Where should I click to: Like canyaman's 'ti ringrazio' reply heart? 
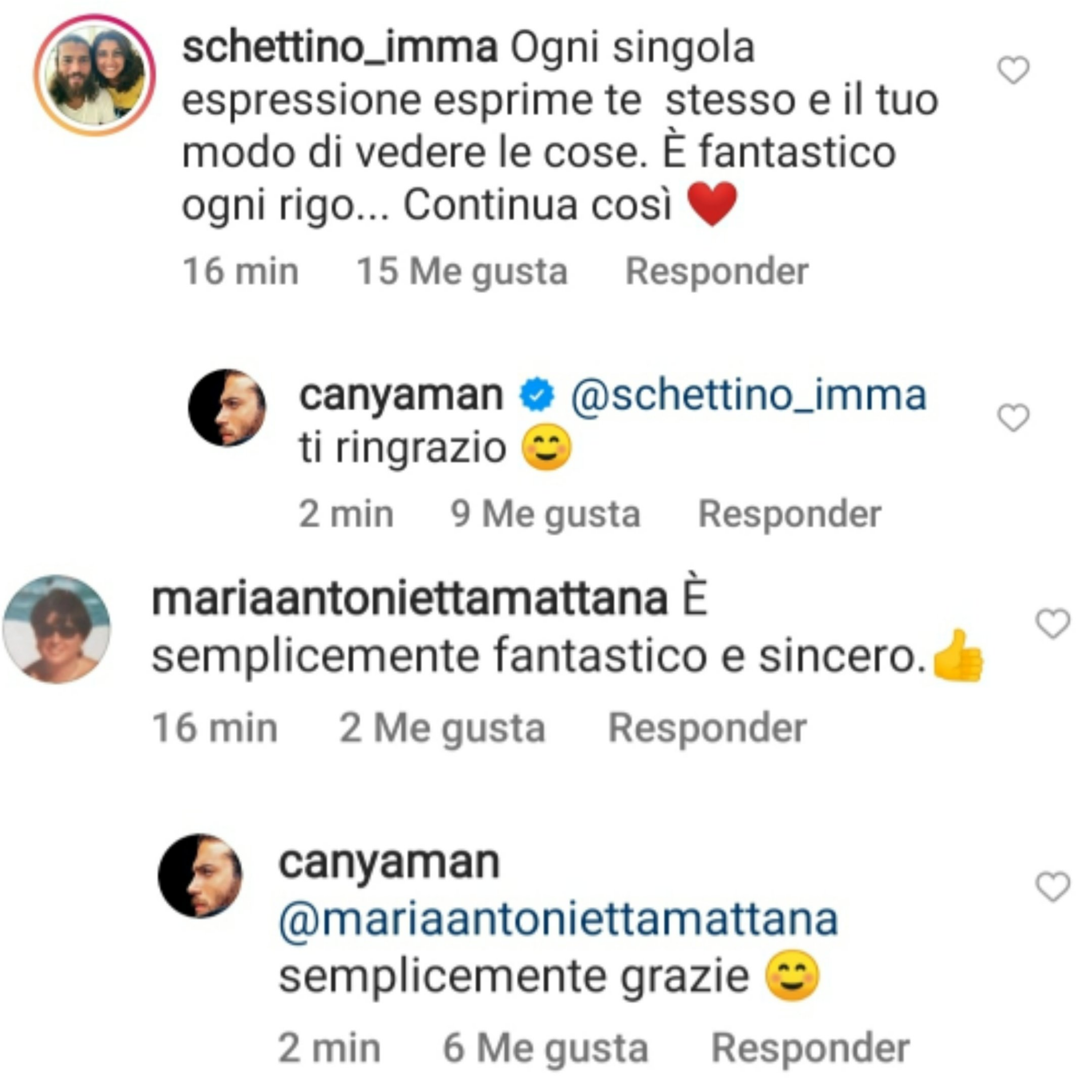pos(1014,418)
